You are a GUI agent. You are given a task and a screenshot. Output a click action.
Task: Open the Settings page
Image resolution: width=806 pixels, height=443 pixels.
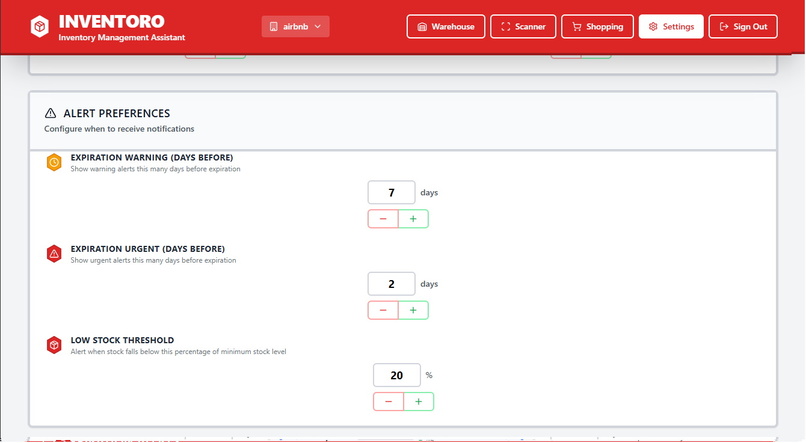click(671, 27)
